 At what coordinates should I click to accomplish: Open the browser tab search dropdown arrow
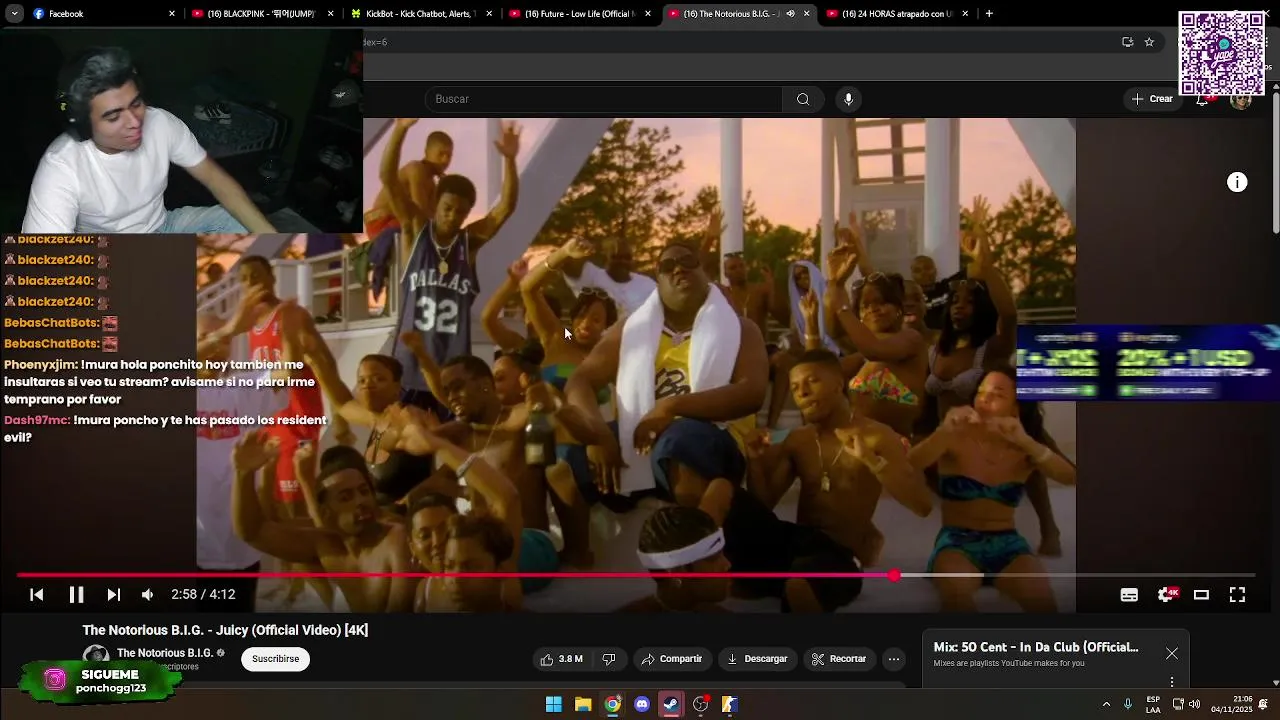point(12,14)
